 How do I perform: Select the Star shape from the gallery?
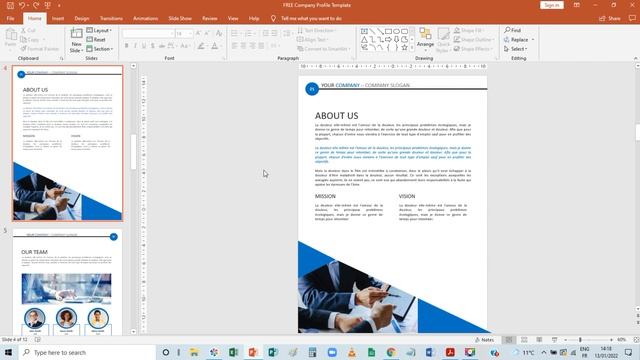[x=404, y=48]
